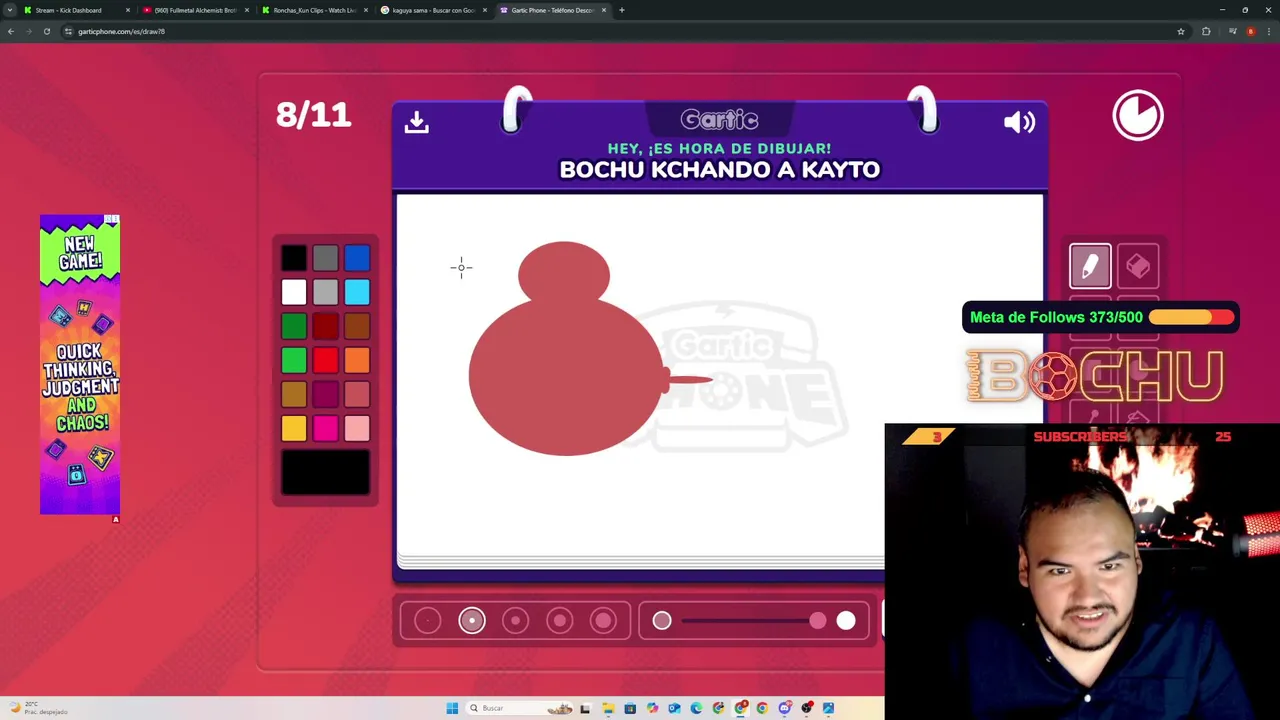Open Outlook from the taskbar
This screenshot has height=720, width=1280.
click(x=674, y=708)
